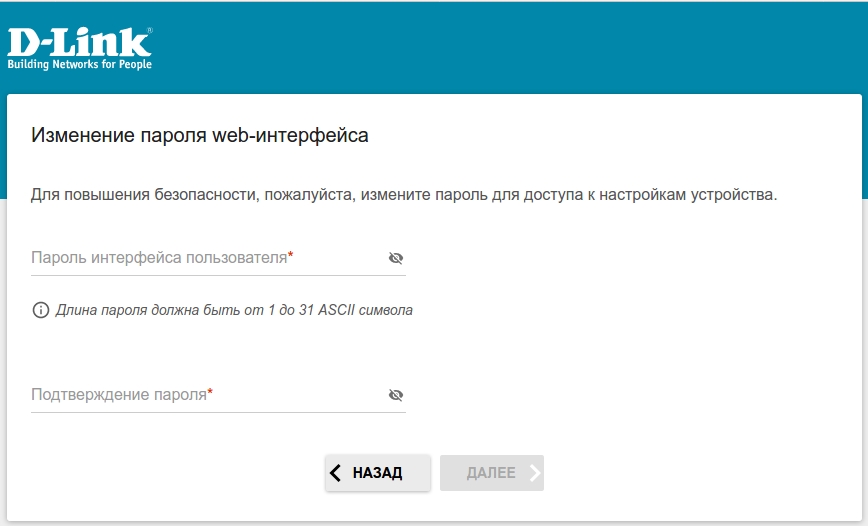Click the heading Изменение пароля web-интерфейса
The height and width of the screenshot is (526, 868).
coord(200,135)
